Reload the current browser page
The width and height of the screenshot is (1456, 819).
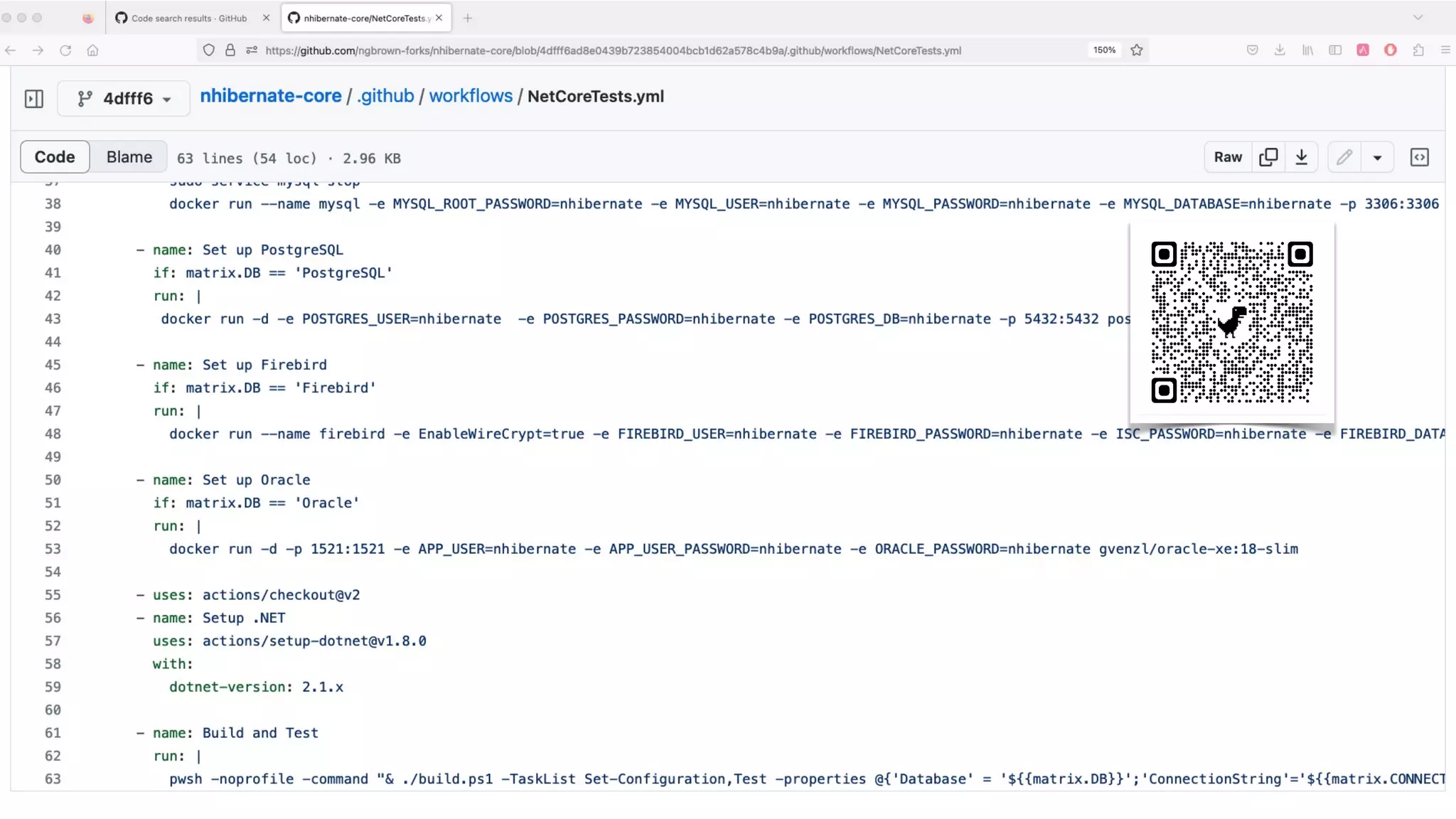pos(65,50)
